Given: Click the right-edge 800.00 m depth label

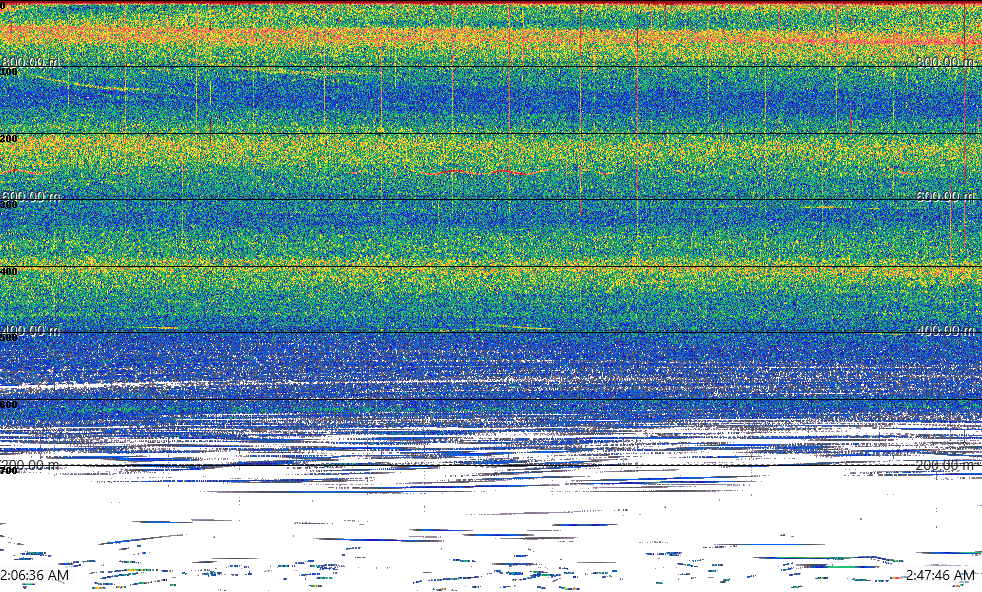Looking at the screenshot, I should click(946, 61).
